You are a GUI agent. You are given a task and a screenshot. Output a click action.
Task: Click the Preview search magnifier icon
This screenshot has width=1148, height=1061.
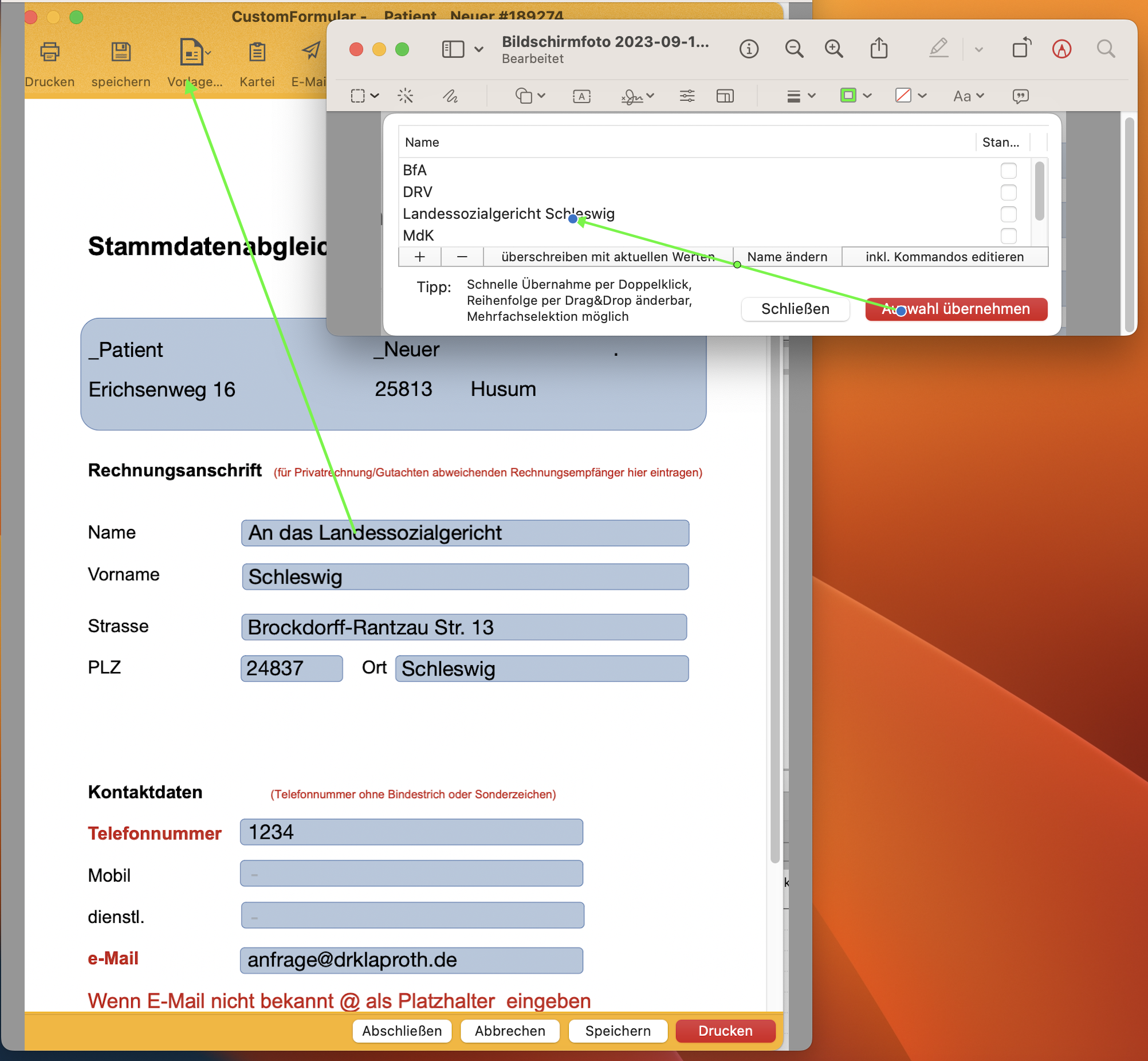point(1106,49)
